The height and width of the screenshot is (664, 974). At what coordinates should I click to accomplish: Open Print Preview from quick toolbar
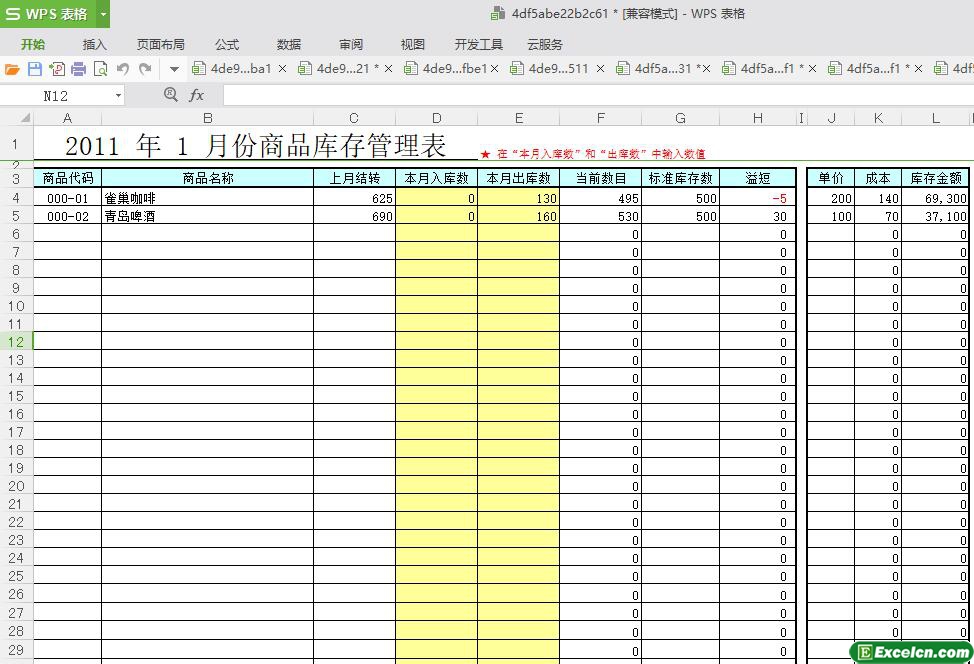[100, 69]
